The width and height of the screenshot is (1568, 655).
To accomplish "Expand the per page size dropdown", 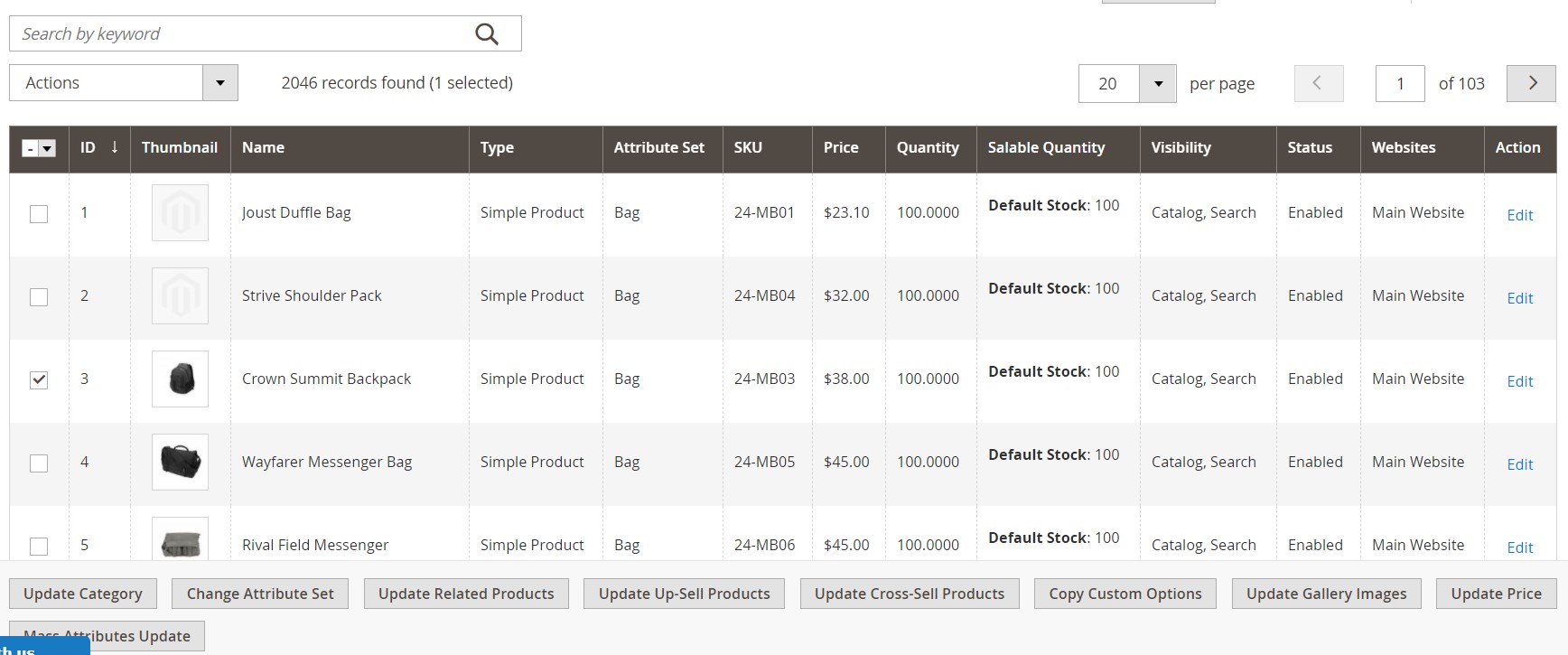I will [1157, 83].
